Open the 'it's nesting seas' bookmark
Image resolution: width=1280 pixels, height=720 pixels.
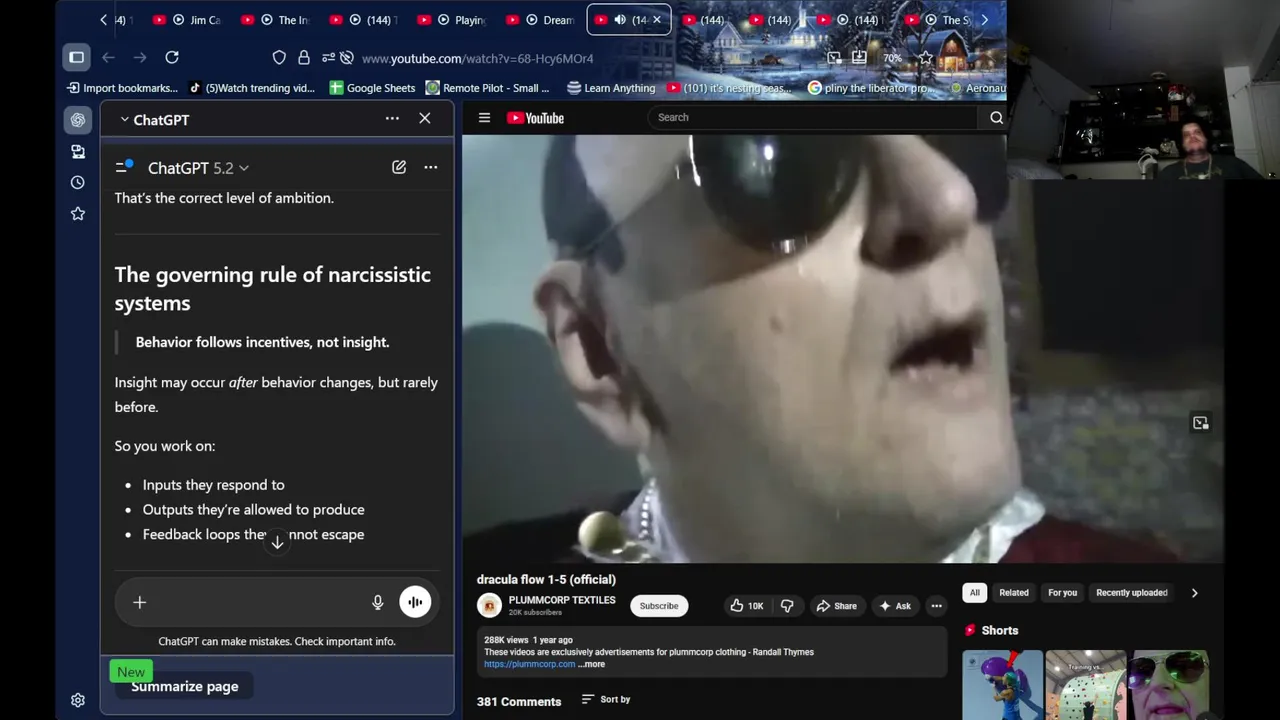[x=729, y=88]
